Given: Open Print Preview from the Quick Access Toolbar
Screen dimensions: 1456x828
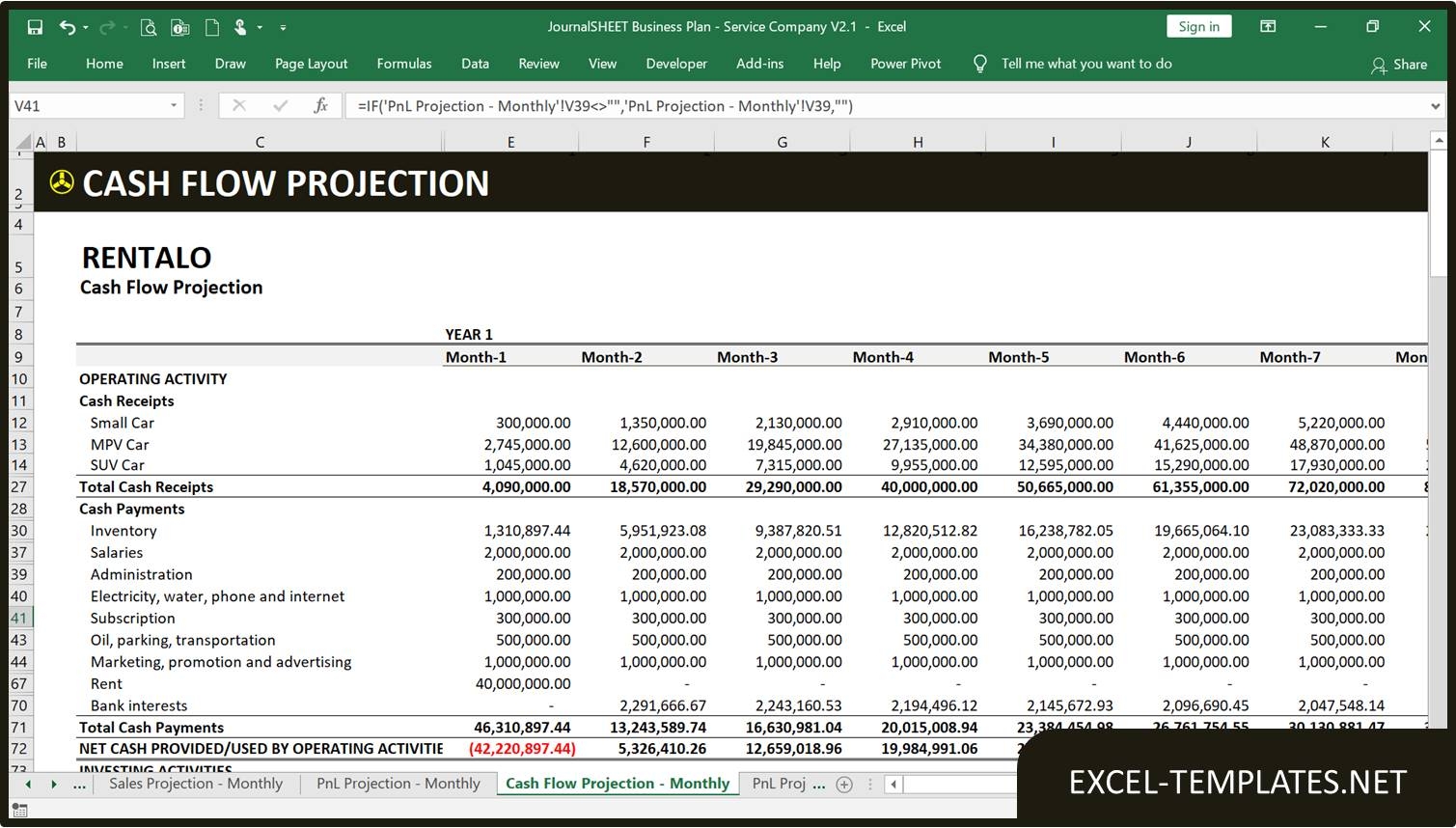Looking at the screenshot, I should [x=147, y=27].
